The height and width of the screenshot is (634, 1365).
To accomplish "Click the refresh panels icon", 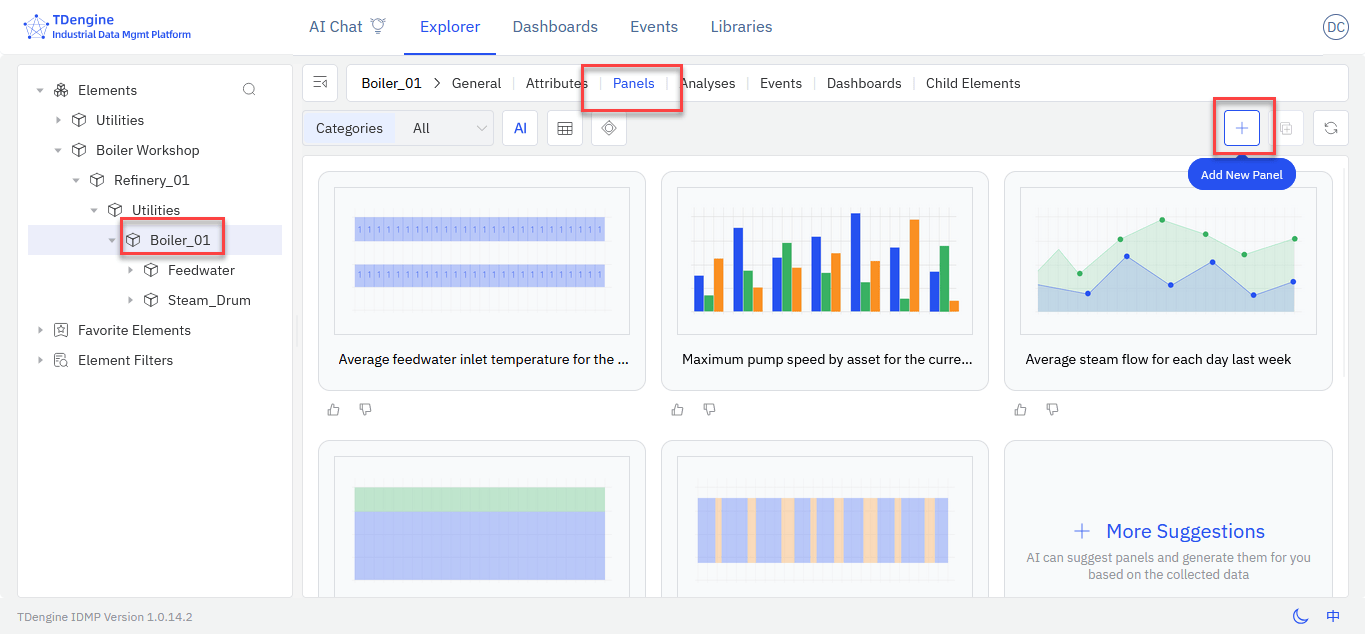I will pyautogui.click(x=1330, y=128).
